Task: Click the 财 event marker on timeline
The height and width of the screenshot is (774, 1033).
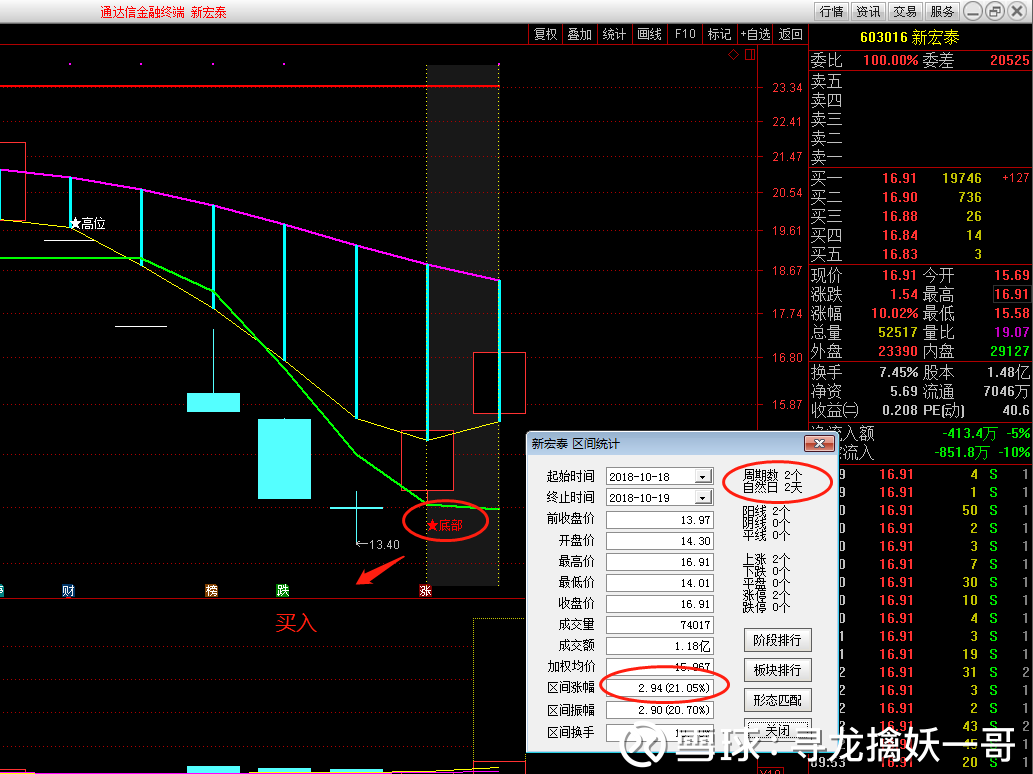Action: [x=69, y=590]
